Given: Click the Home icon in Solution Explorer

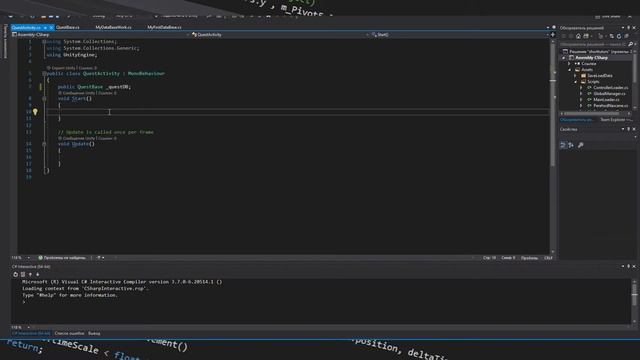Looking at the screenshot, I should [578, 36].
